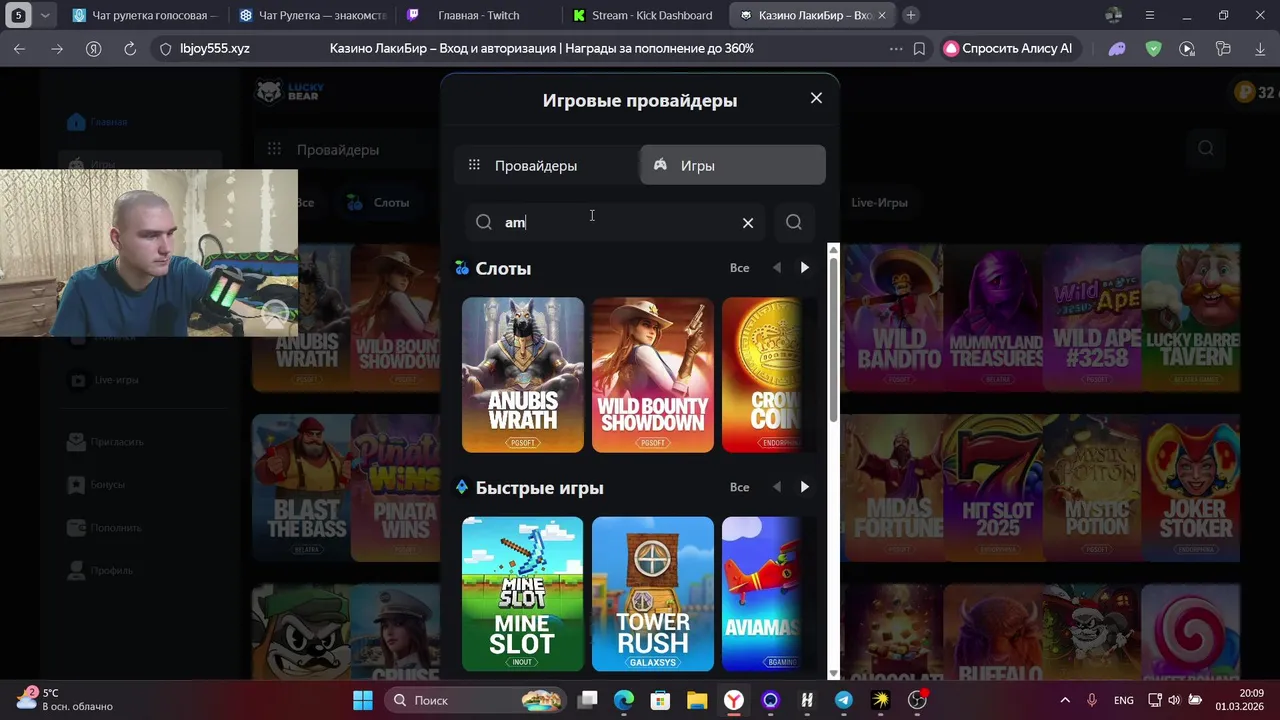Click Спросить Алису AI button

point(1009,48)
